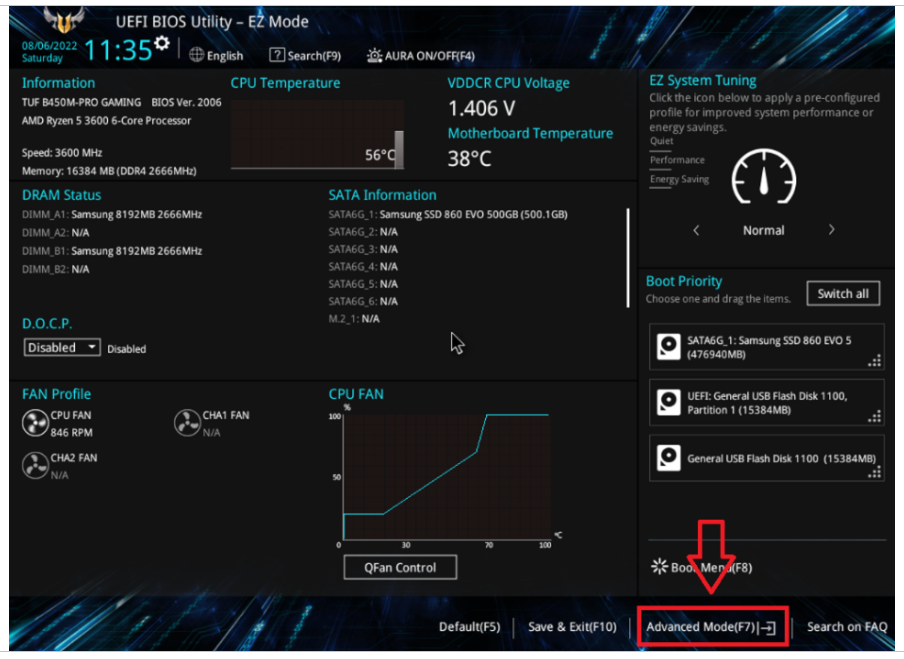Image resolution: width=904 pixels, height=659 pixels.
Task: Click the Normal profile text
Action: click(x=763, y=230)
